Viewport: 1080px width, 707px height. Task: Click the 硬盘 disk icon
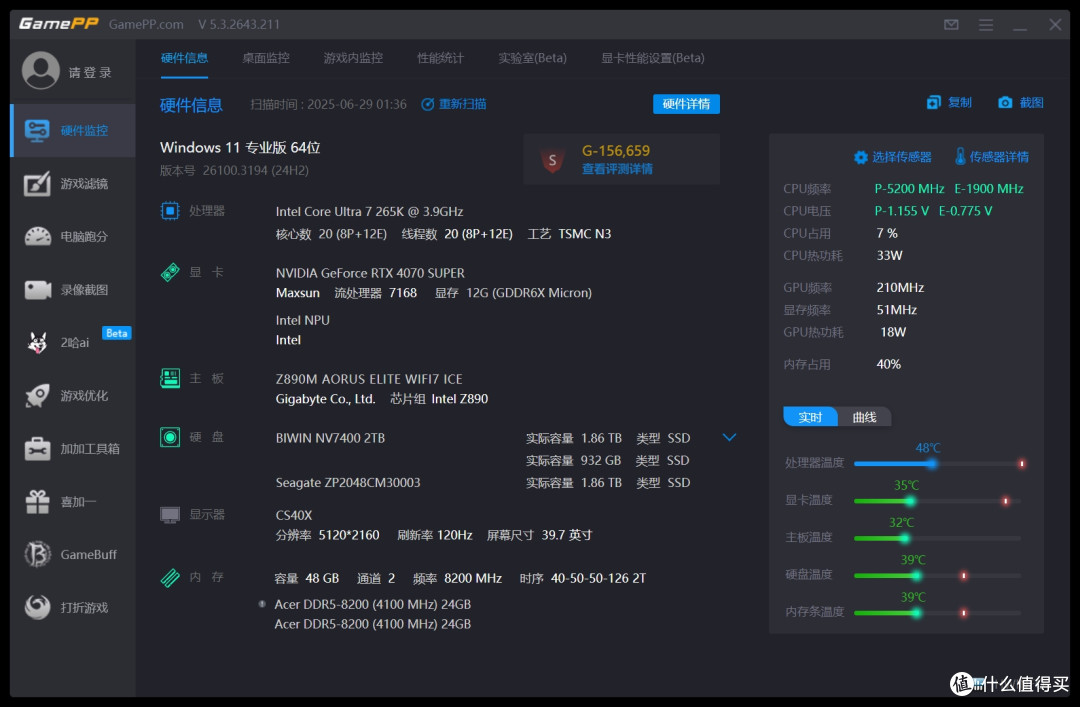click(x=169, y=437)
